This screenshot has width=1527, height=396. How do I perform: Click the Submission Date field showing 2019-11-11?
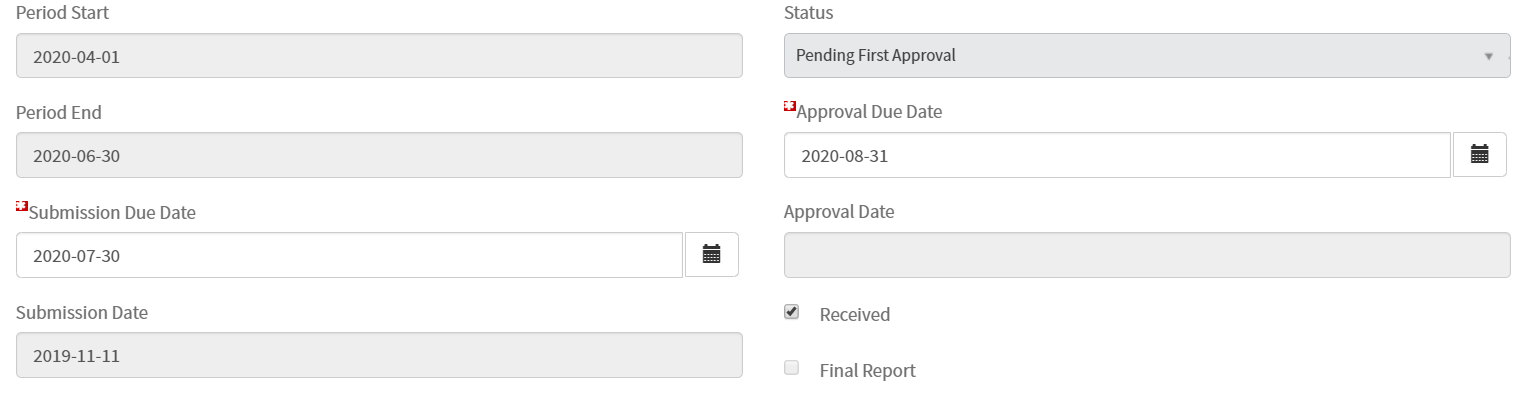coord(379,355)
